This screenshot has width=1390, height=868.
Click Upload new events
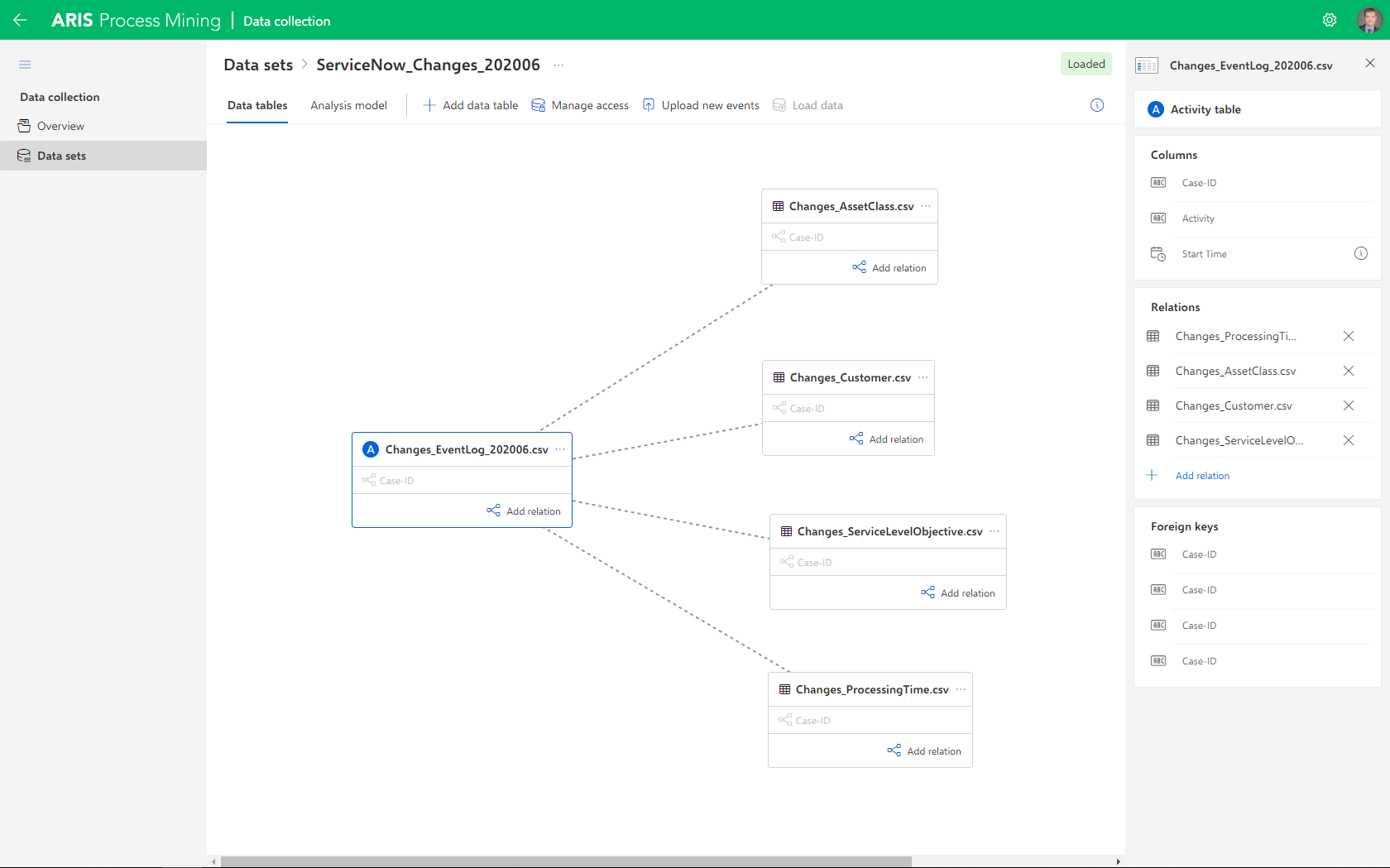(x=701, y=105)
